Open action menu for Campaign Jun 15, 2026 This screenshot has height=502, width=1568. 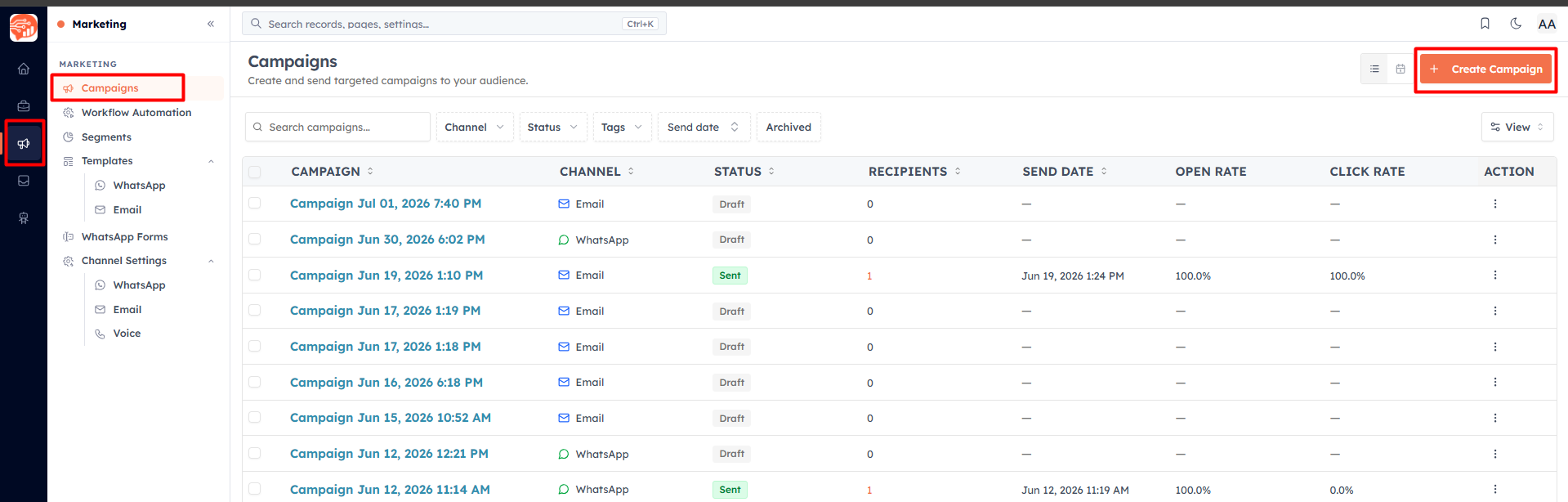[x=1495, y=418]
